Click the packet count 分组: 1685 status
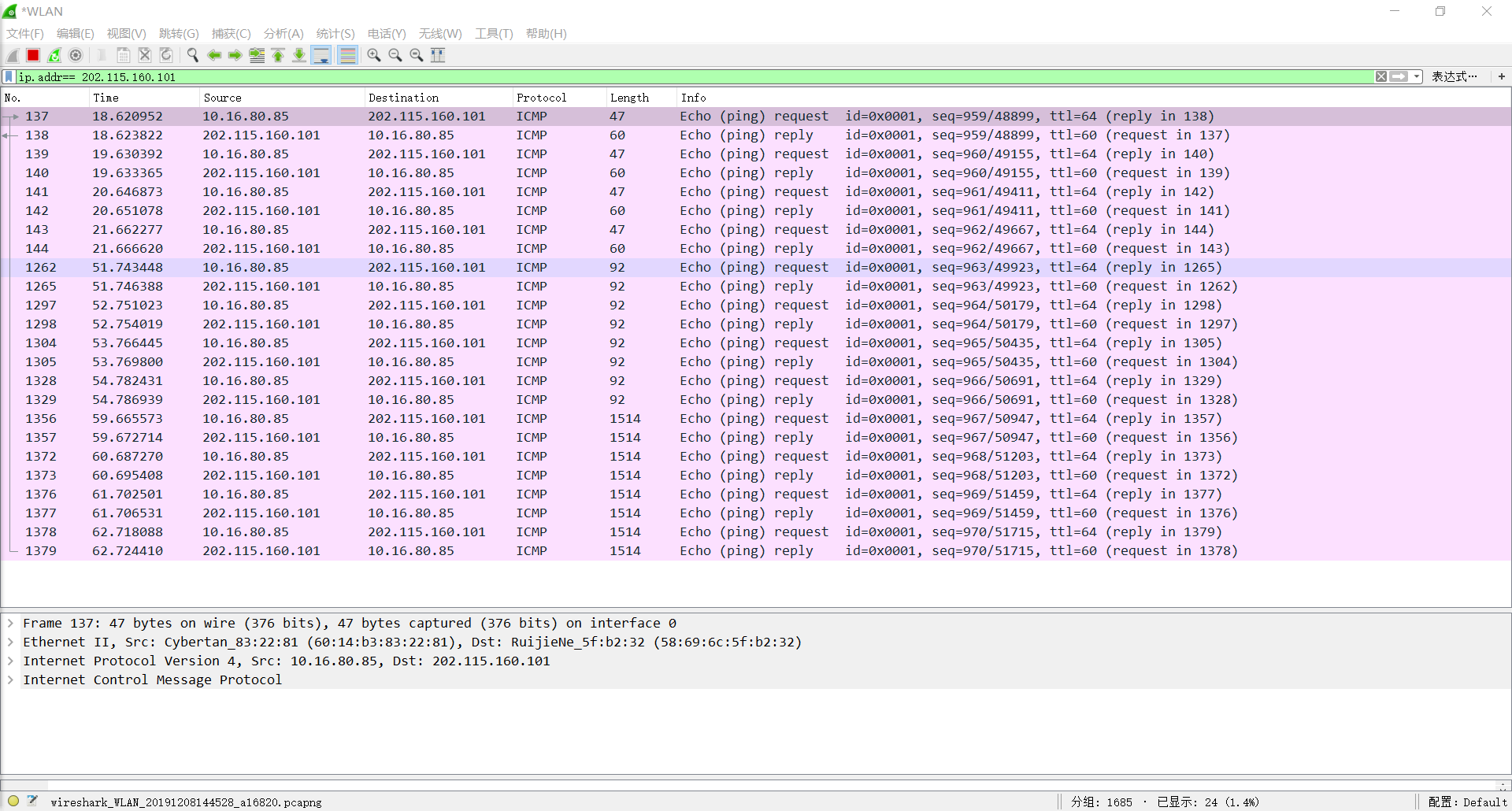Image resolution: width=1512 pixels, height=811 pixels. tap(1101, 802)
